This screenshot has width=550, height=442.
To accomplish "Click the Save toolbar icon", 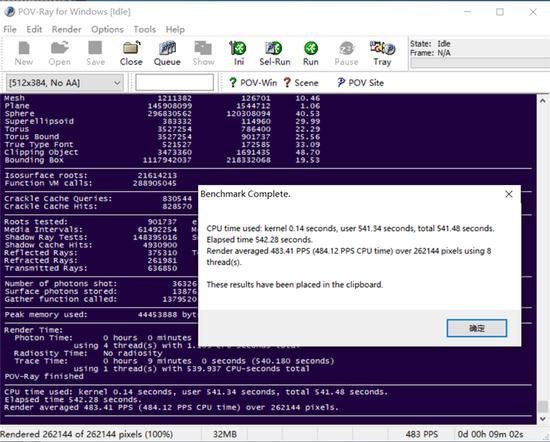I will [x=95, y=53].
